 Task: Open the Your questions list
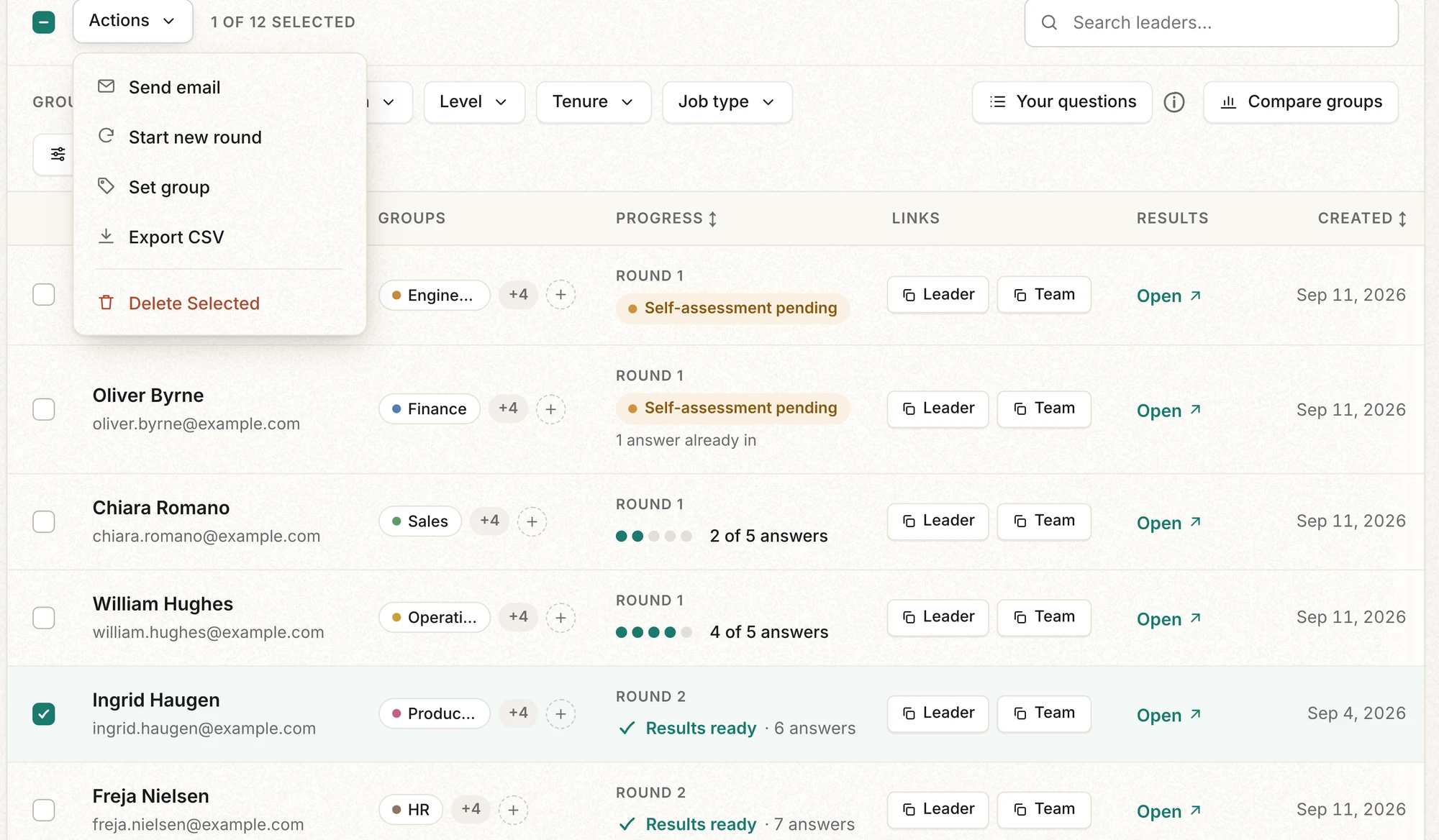point(1062,102)
